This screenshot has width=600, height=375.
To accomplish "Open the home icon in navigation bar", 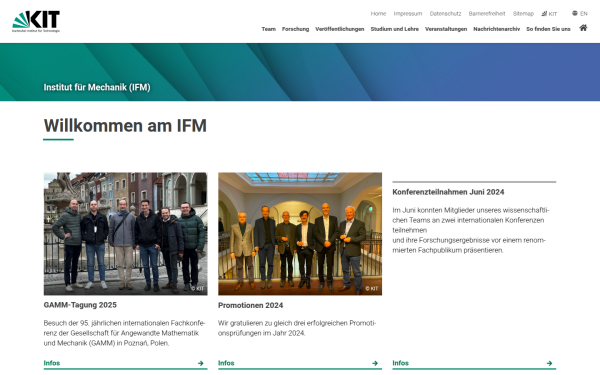I will coord(583,28).
